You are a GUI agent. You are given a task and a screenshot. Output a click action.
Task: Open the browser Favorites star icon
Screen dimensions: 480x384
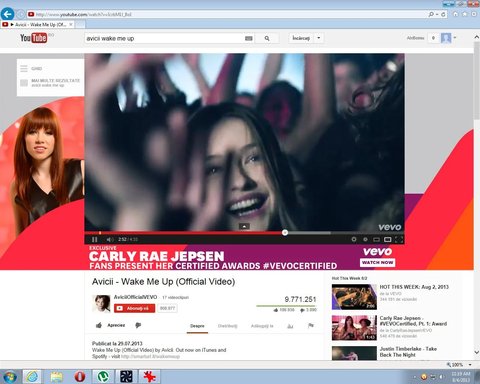(465, 14)
